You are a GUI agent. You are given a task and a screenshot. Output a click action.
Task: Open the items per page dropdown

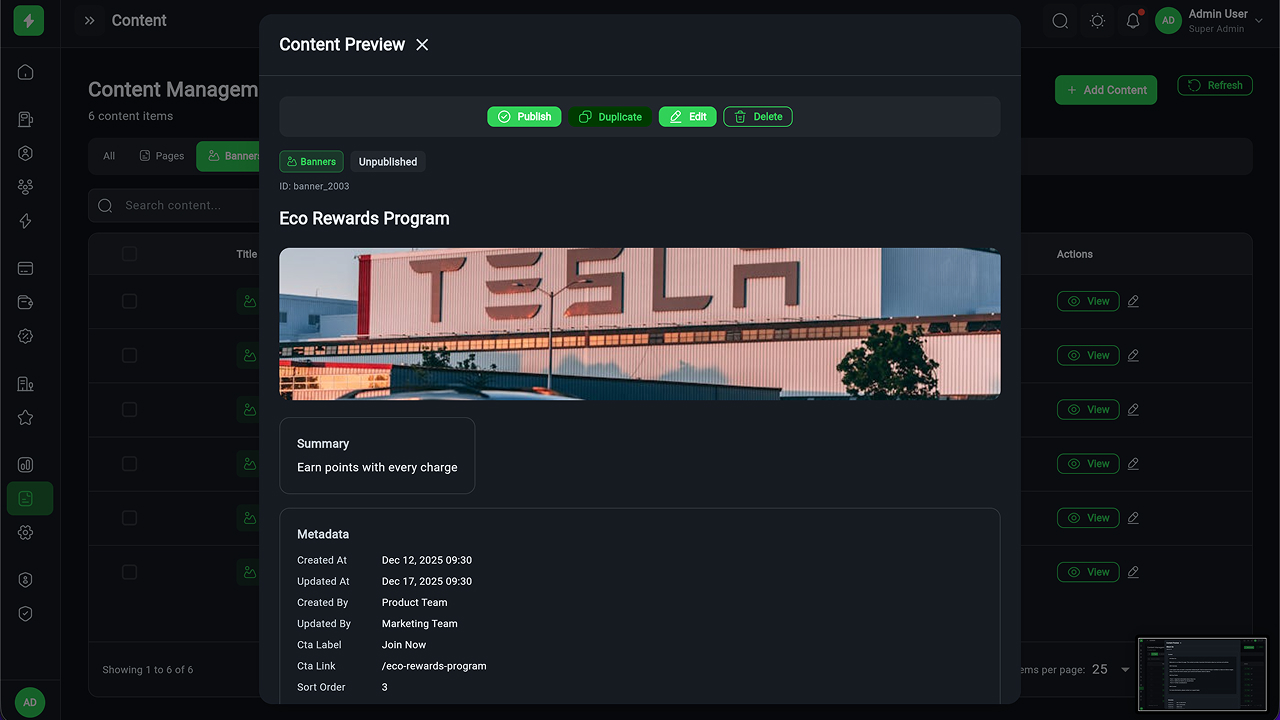tap(1111, 670)
